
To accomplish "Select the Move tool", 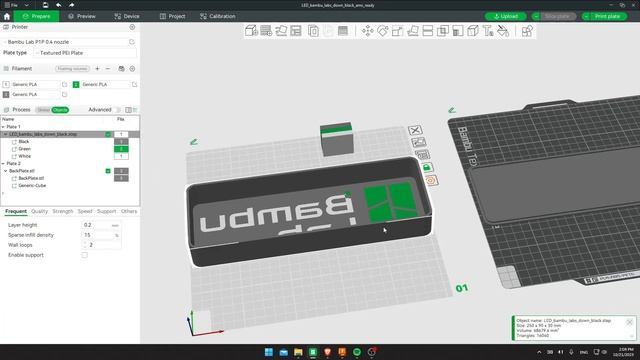I will click(367, 31).
